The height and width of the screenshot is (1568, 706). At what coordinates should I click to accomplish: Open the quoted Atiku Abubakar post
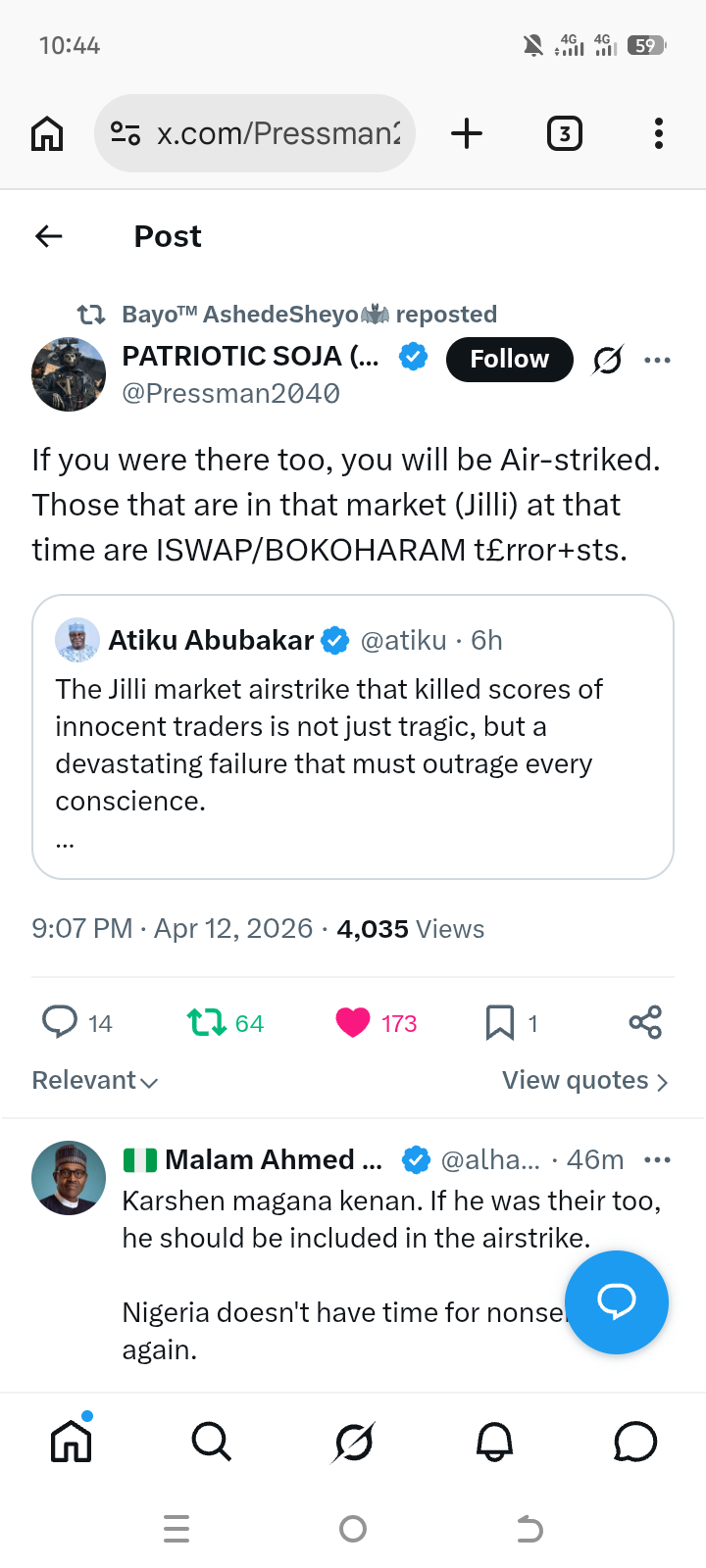click(353, 737)
